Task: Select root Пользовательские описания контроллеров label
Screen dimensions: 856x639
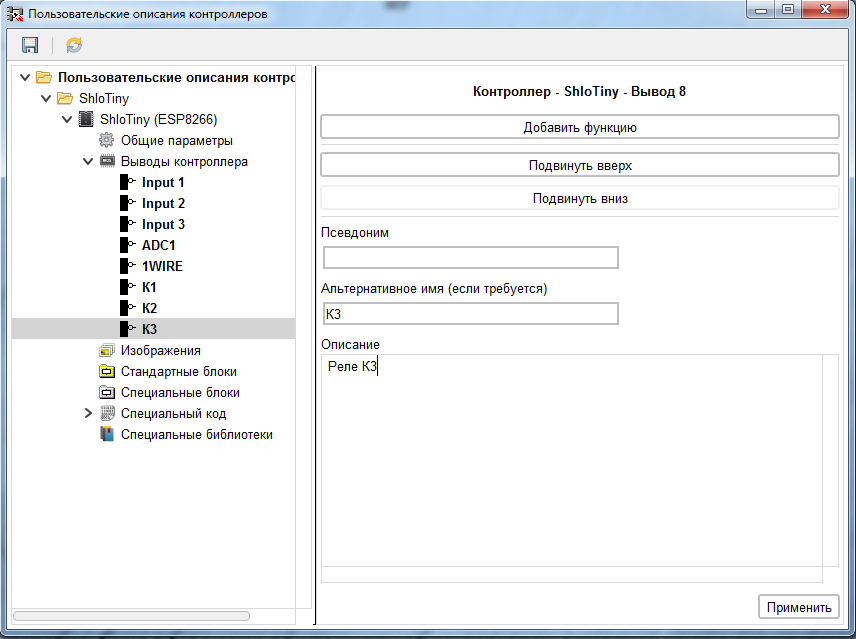Action: coord(176,77)
